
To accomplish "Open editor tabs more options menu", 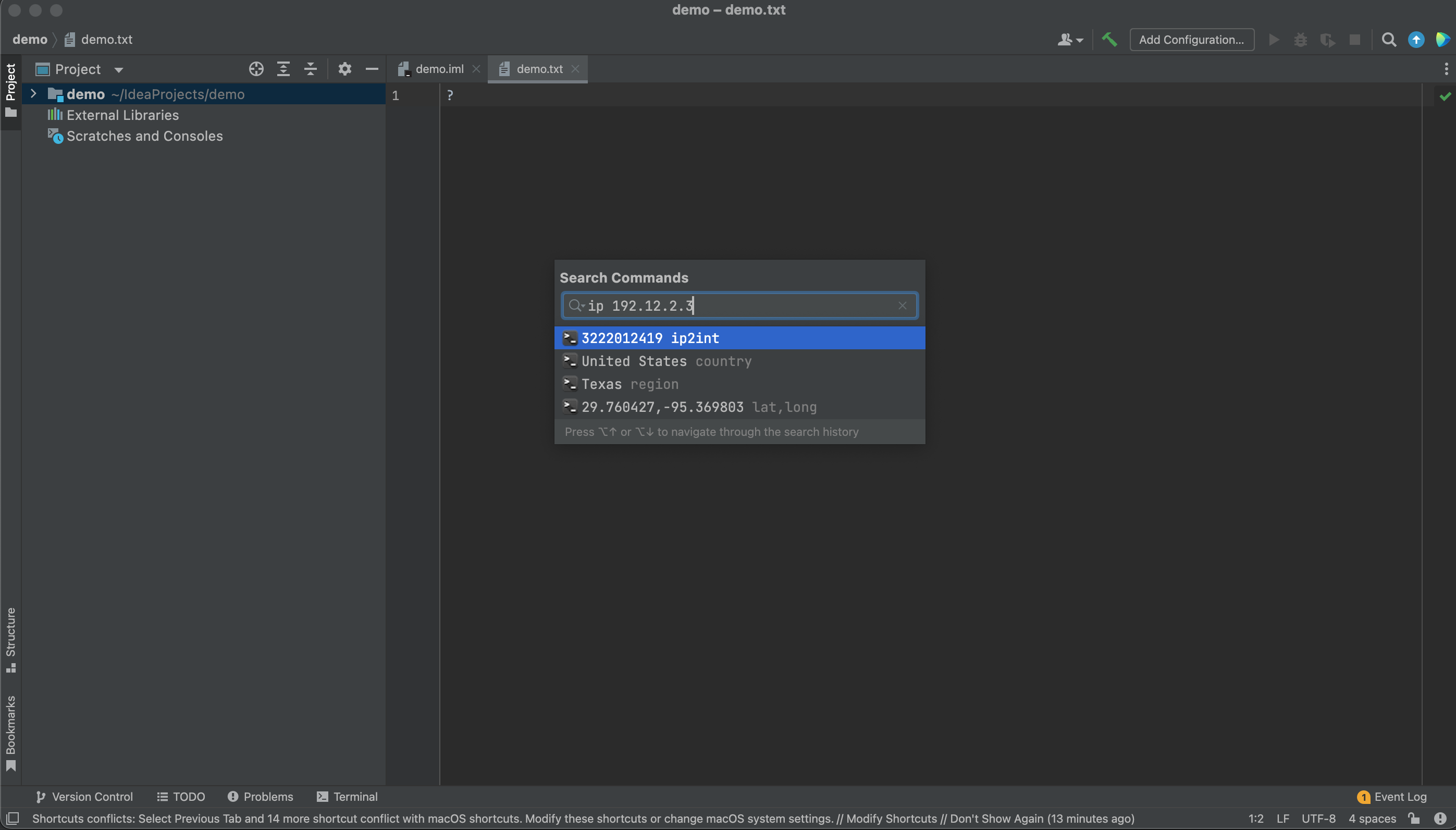I will pyautogui.click(x=1446, y=69).
